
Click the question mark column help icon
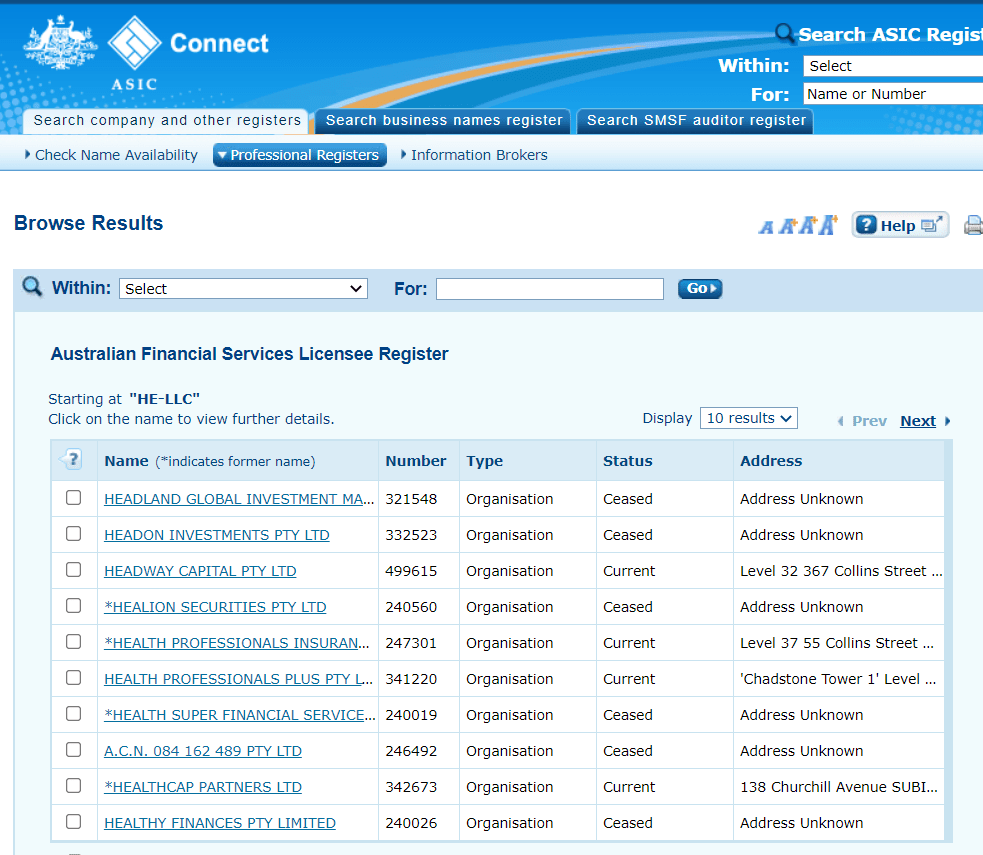coord(73,459)
